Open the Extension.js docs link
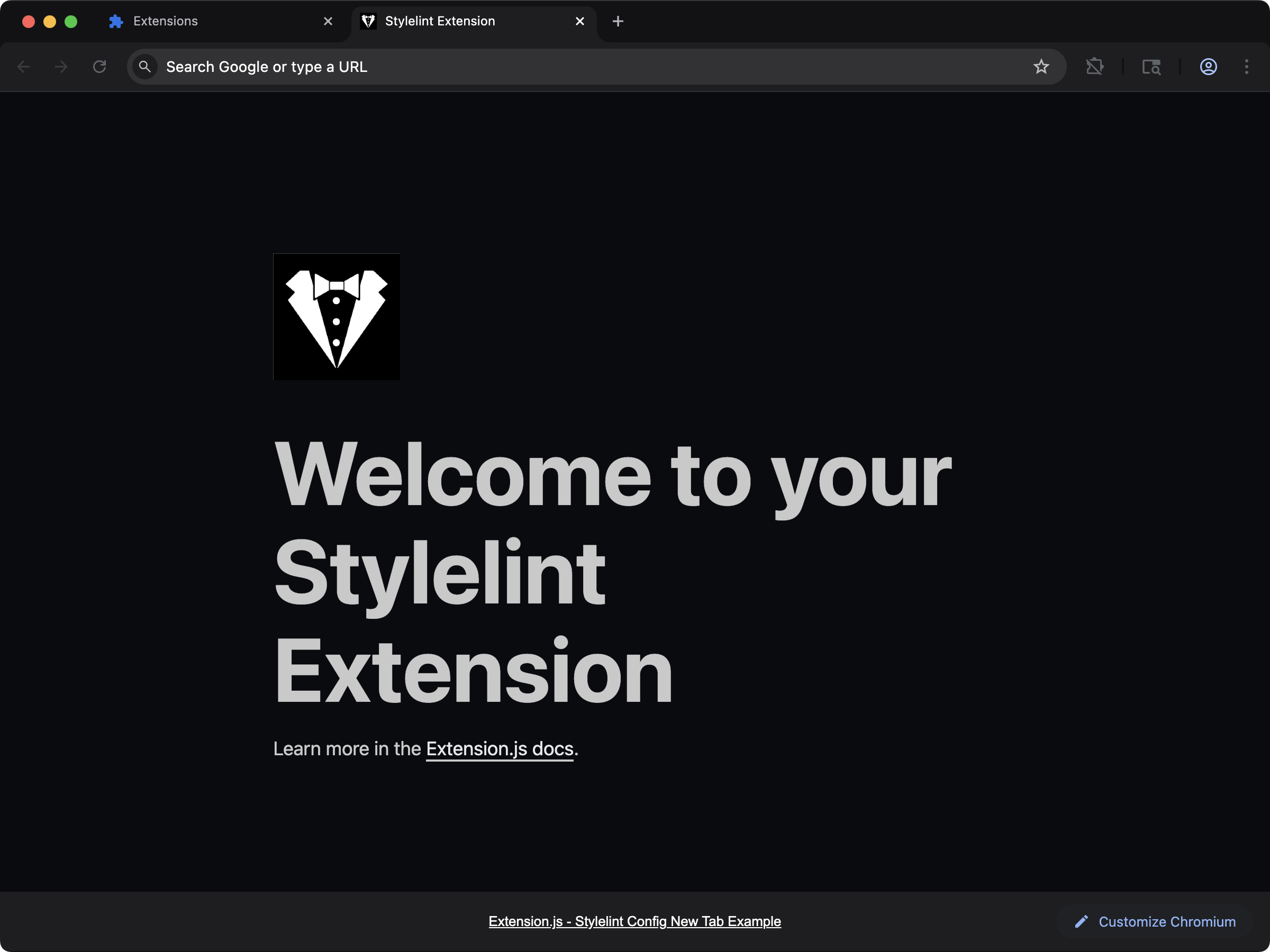 click(x=500, y=749)
